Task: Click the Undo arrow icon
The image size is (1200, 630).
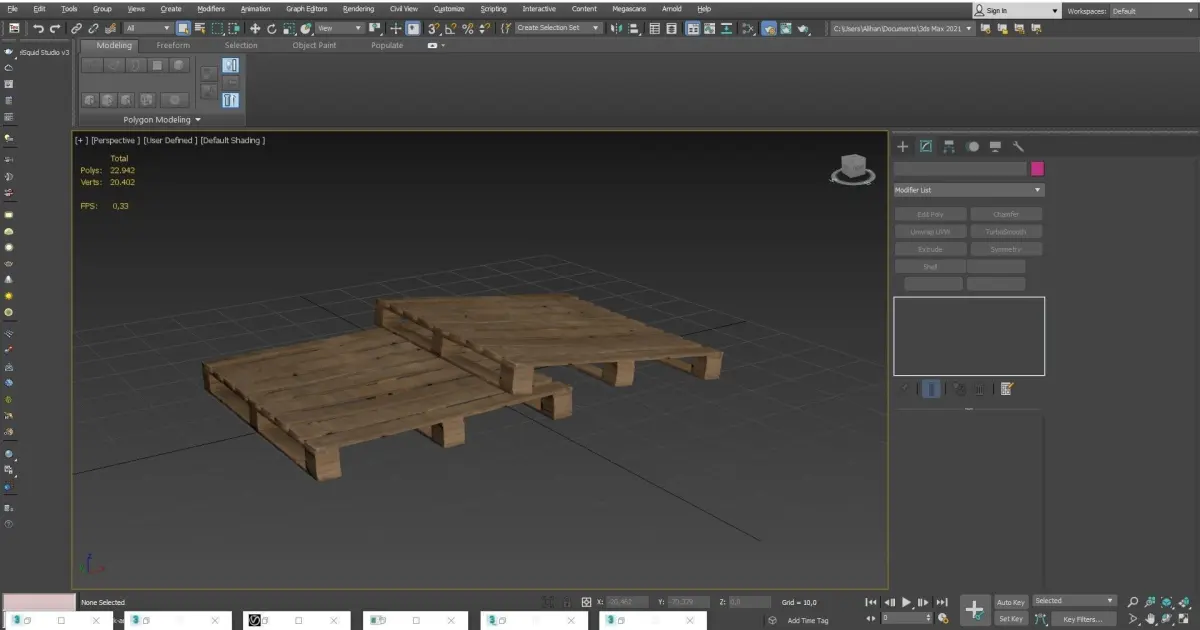Action: coord(38,29)
